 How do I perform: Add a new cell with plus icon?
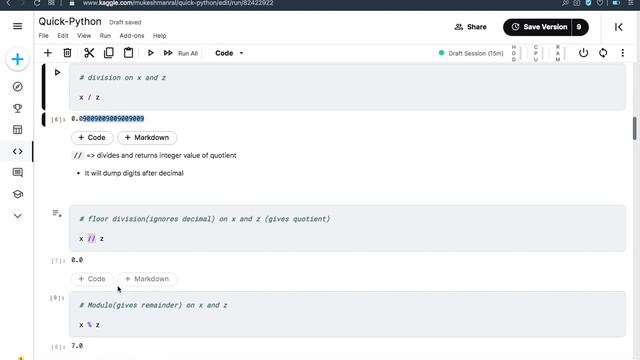[48, 53]
